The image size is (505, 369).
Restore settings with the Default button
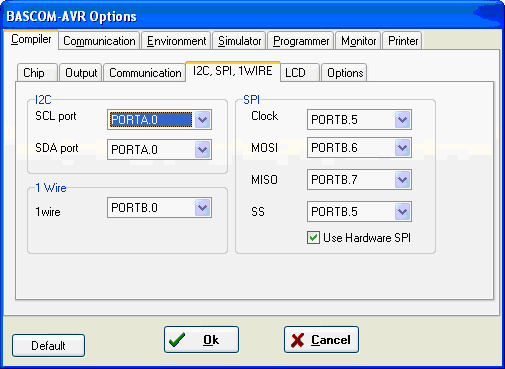48,346
